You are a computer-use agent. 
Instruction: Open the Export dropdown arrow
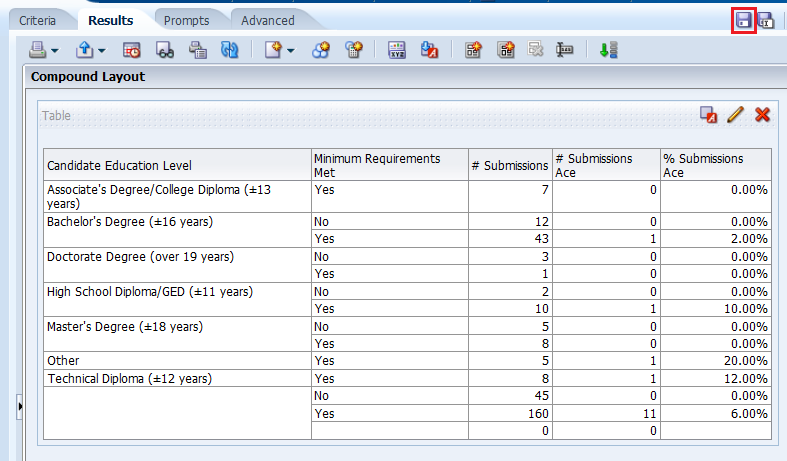pyautogui.click(x=102, y=50)
